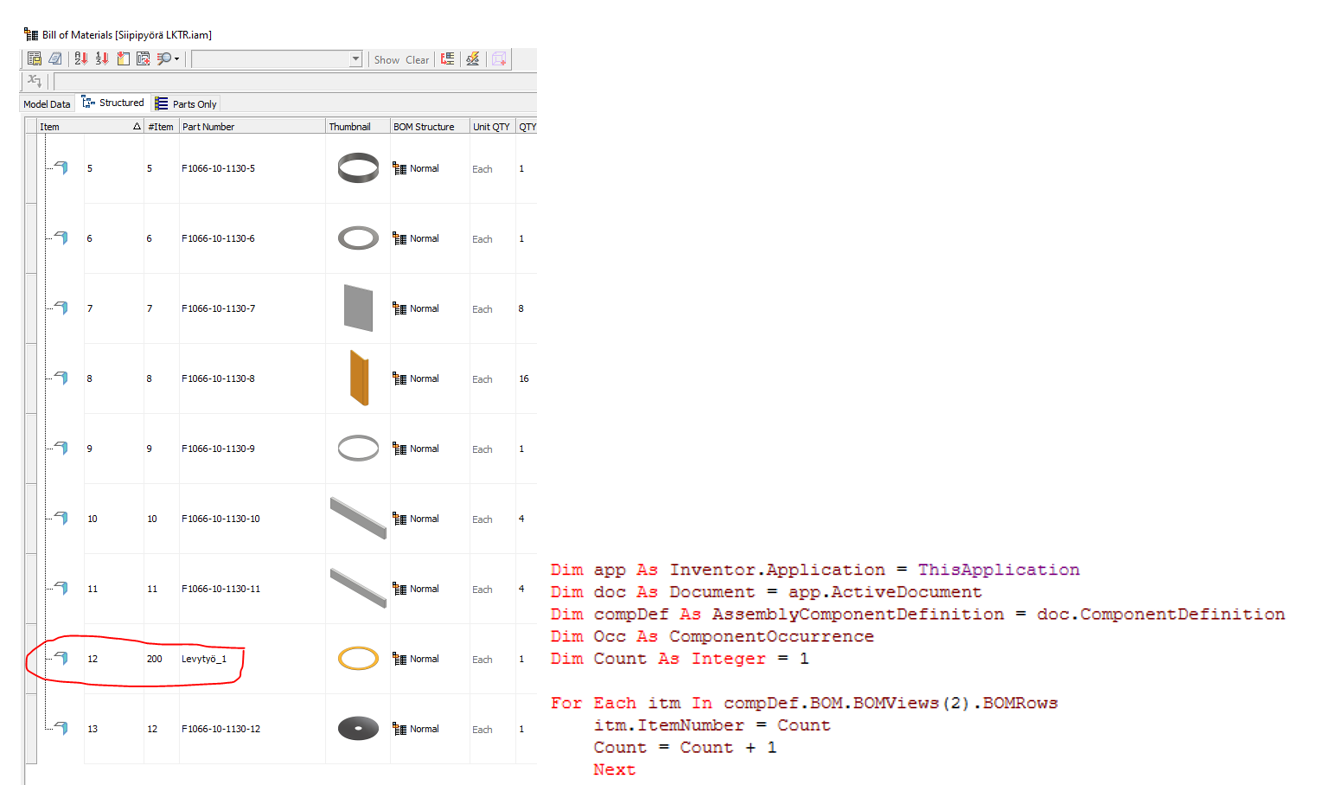Click the part icon in item 8's row
Screen dimensions: 1320x809
(x=61, y=378)
